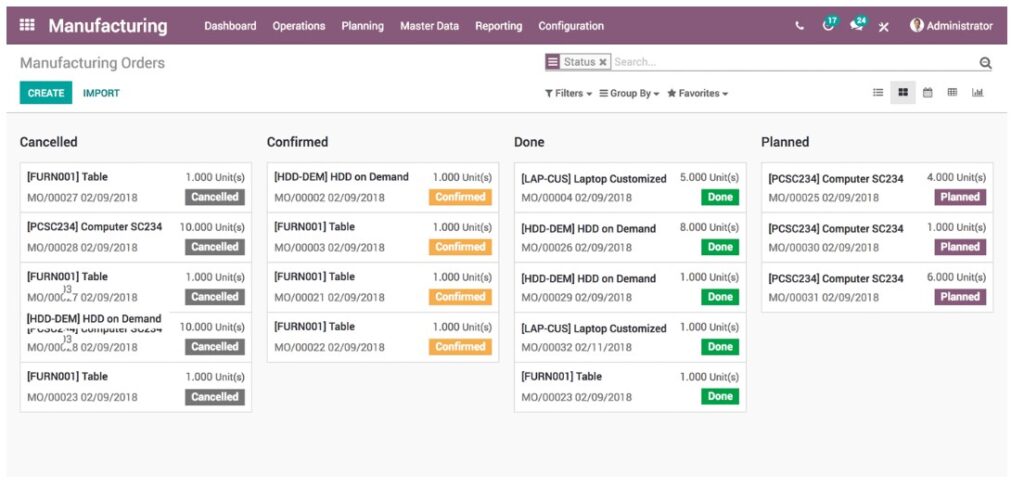Open activities clock icon with 17 badge
1024x488 pixels.
pyautogui.click(x=828, y=25)
